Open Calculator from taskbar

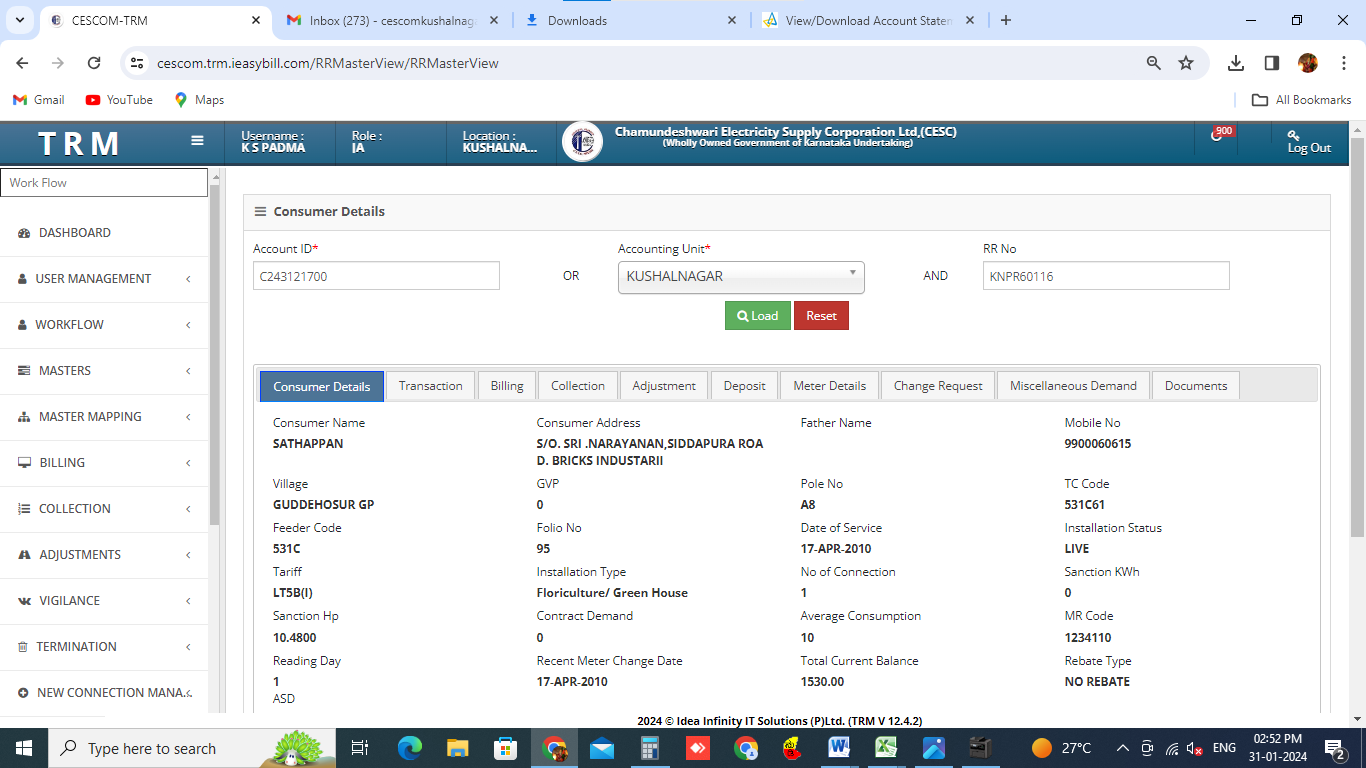pyautogui.click(x=649, y=748)
